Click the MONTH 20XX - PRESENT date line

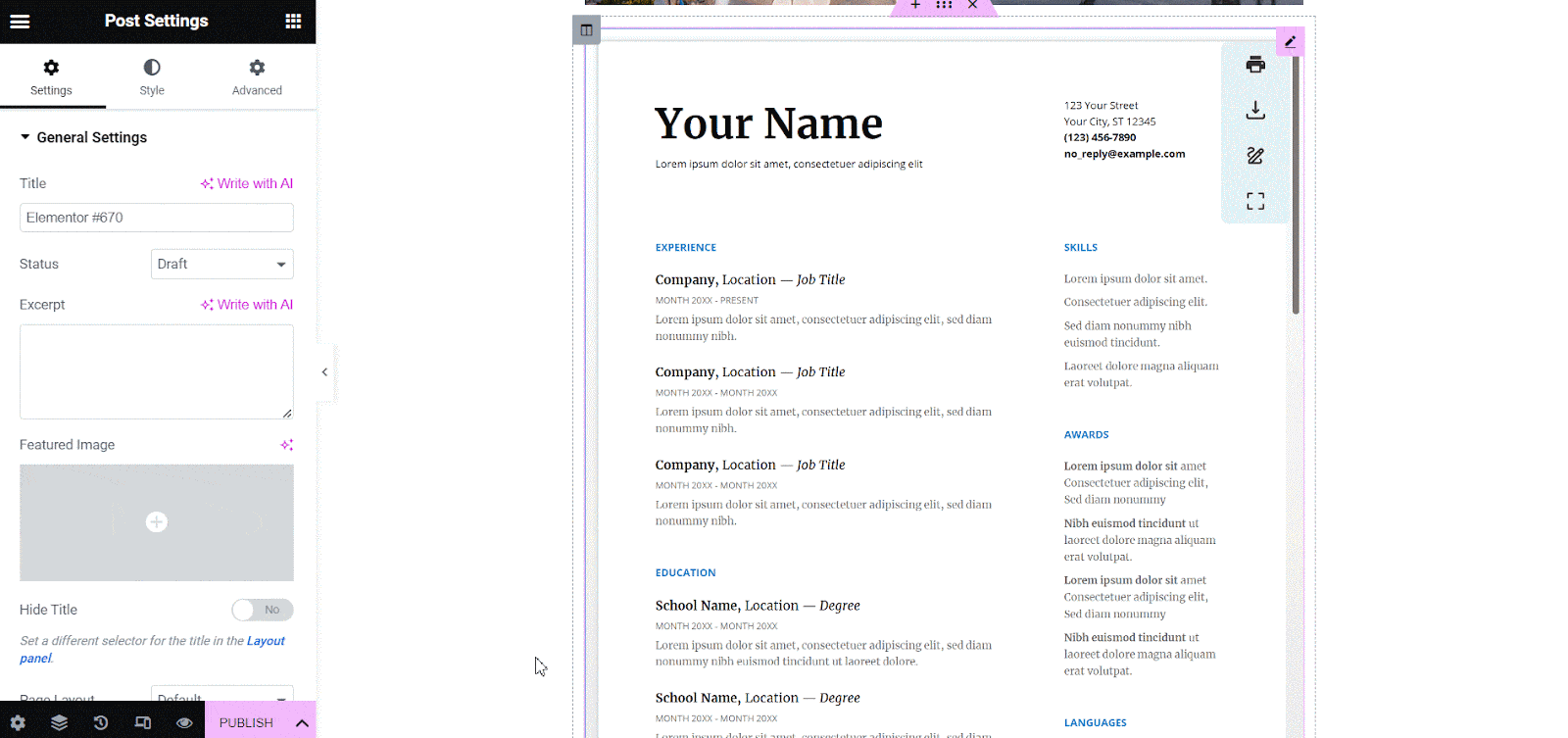[708, 301]
